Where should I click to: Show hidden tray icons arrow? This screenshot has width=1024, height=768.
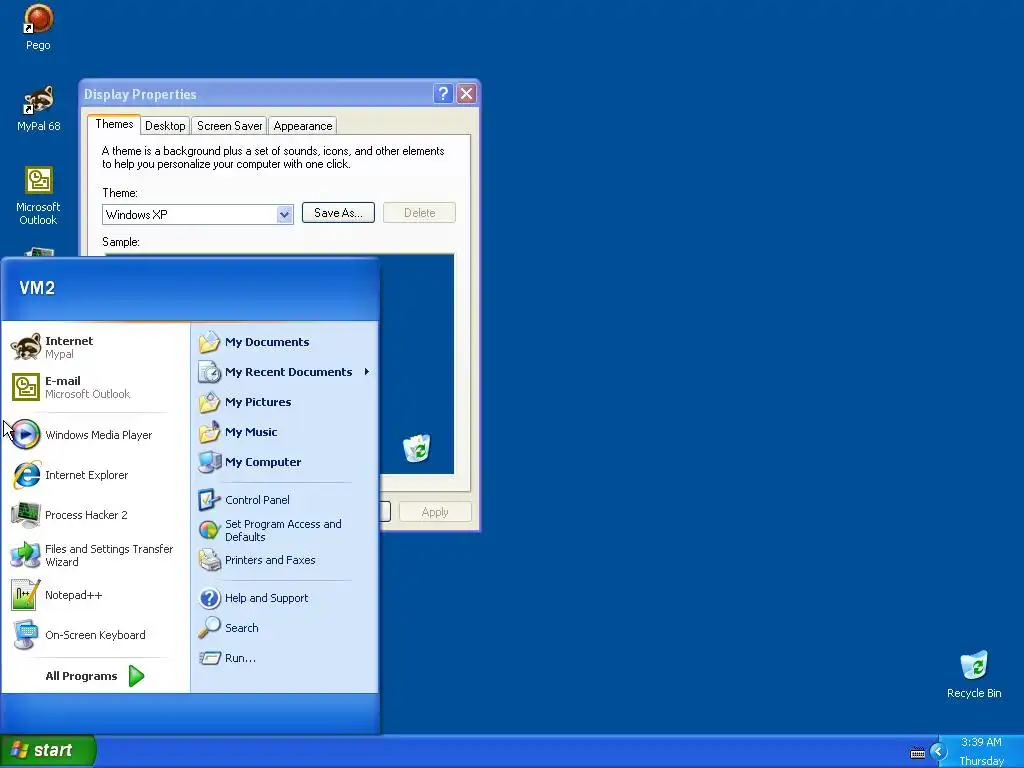click(x=938, y=751)
